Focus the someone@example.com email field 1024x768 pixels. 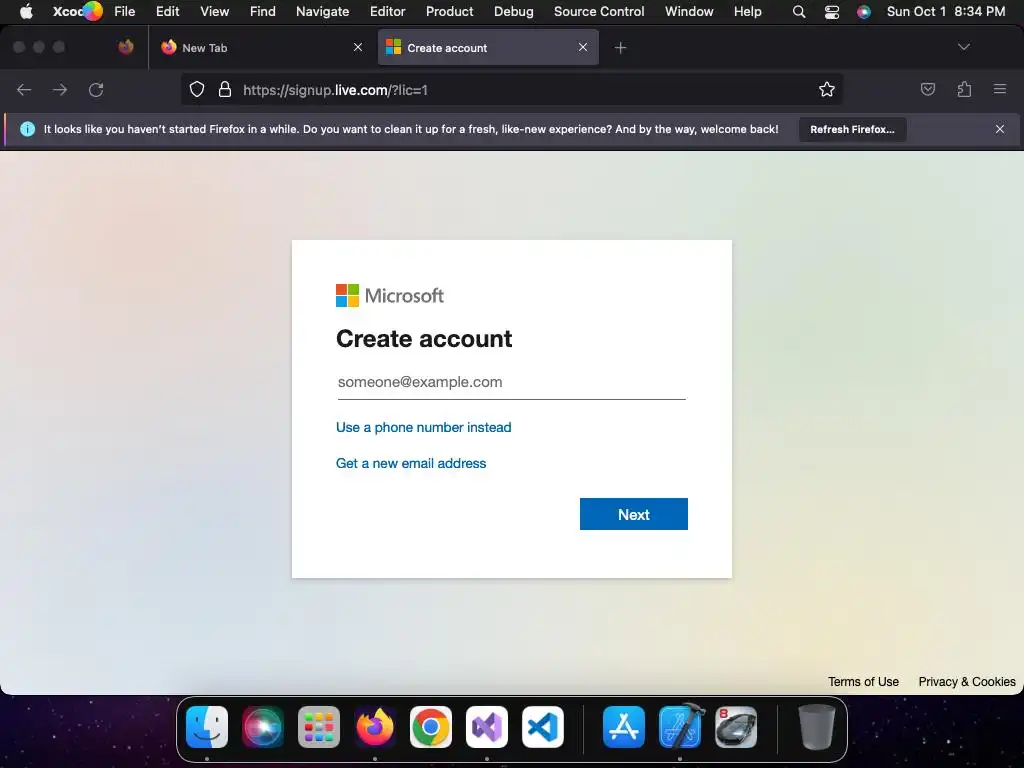tap(511, 383)
